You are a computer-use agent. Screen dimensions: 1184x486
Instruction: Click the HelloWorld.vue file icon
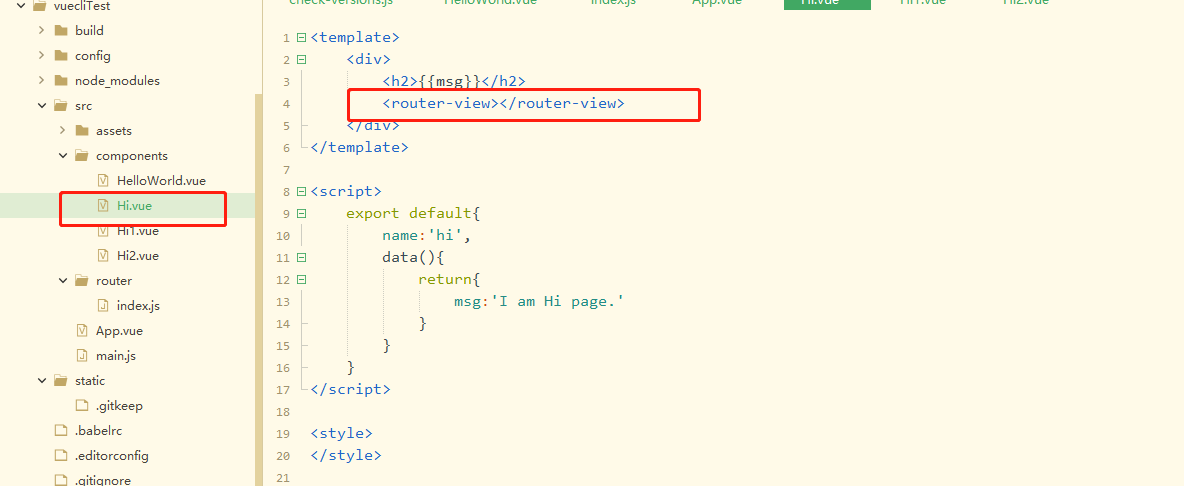click(103, 180)
